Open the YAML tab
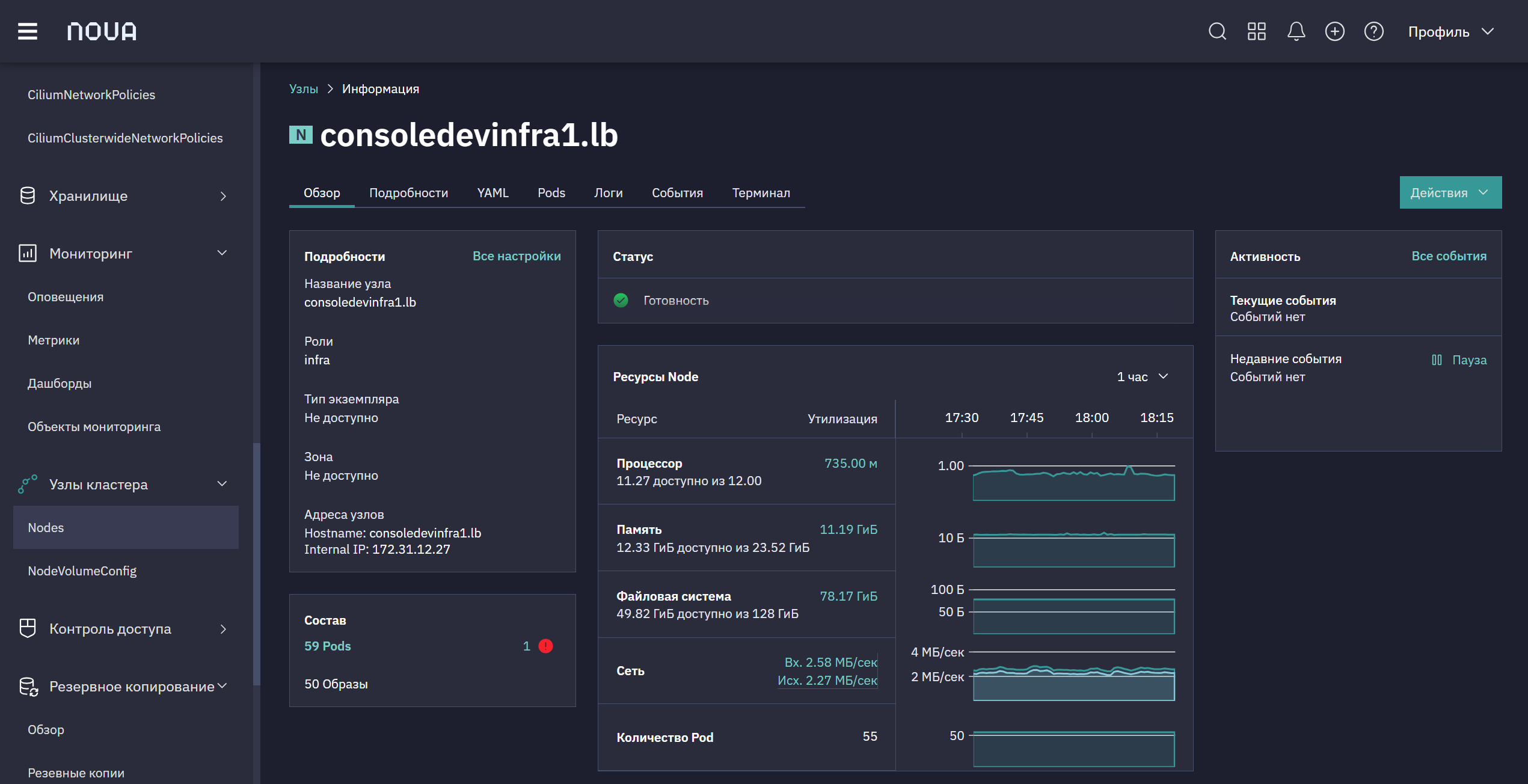Viewport: 1528px width, 784px height. pos(492,192)
